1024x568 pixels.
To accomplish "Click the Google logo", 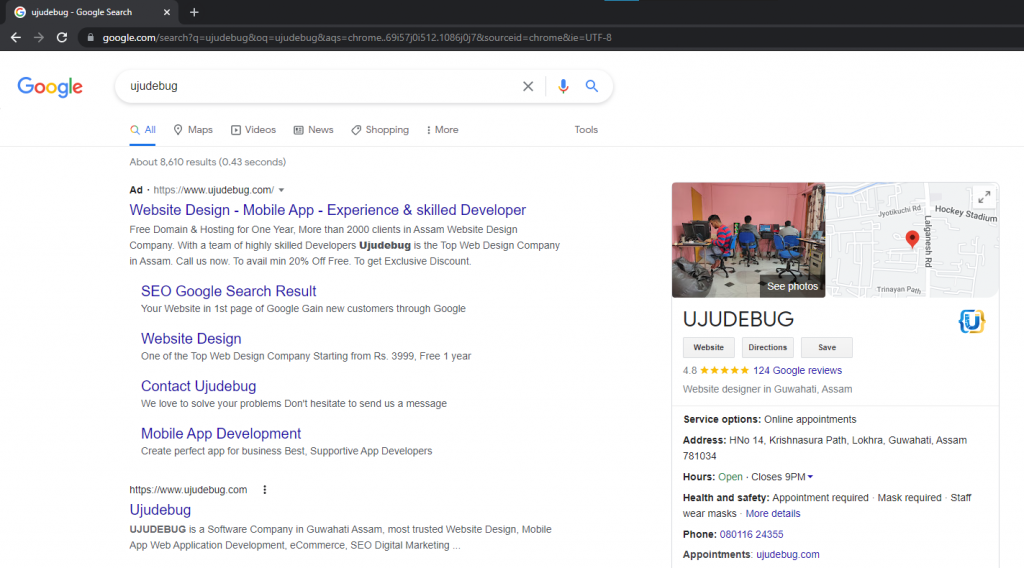I will pos(50,86).
